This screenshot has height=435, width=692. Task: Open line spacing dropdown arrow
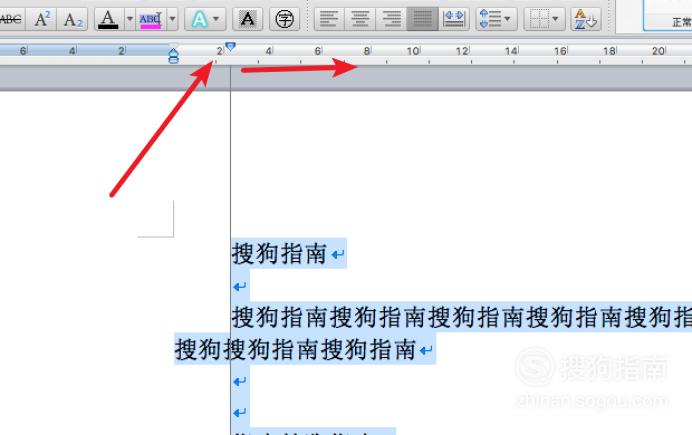point(508,19)
